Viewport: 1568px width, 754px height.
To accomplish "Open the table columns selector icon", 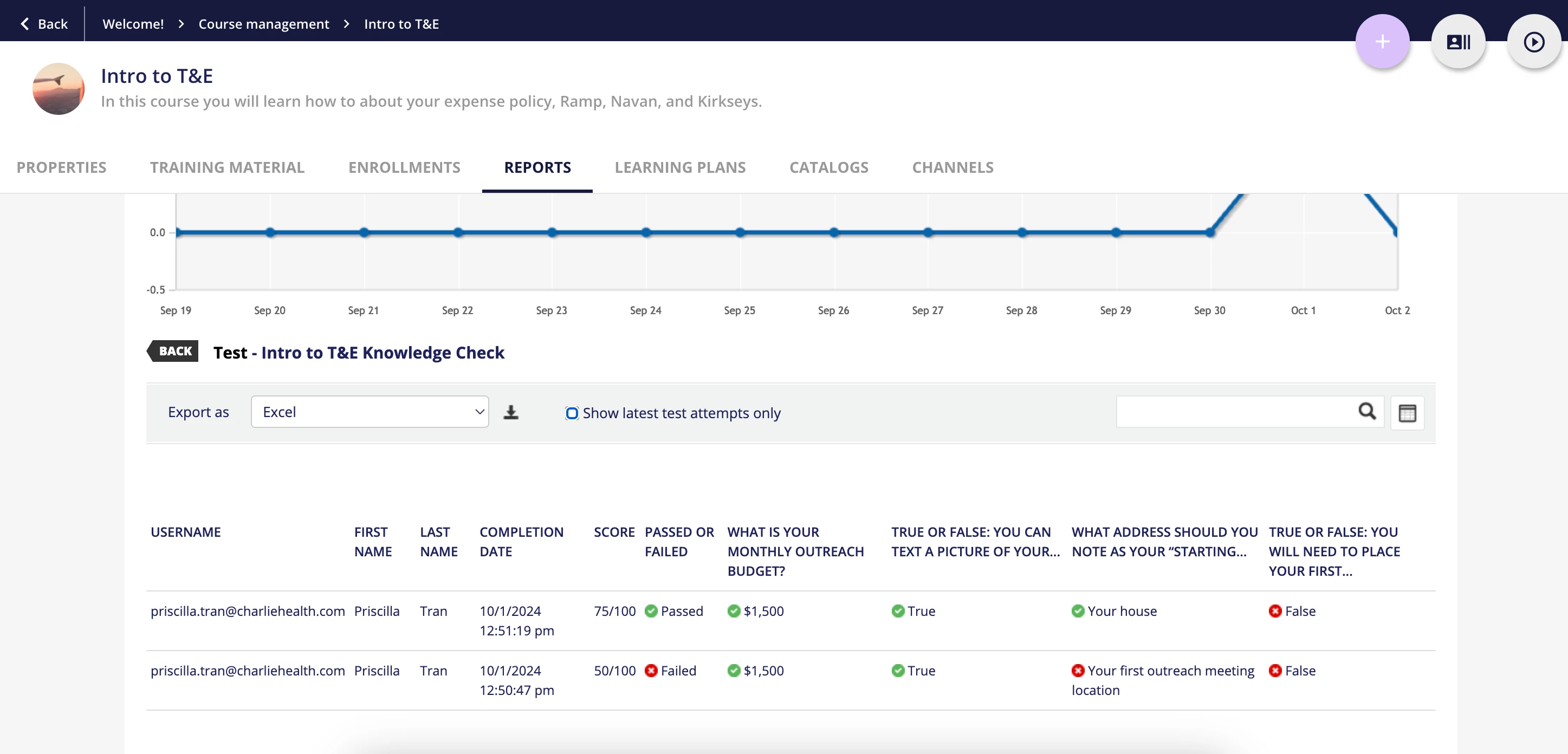I will click(x=1407, y=413).
